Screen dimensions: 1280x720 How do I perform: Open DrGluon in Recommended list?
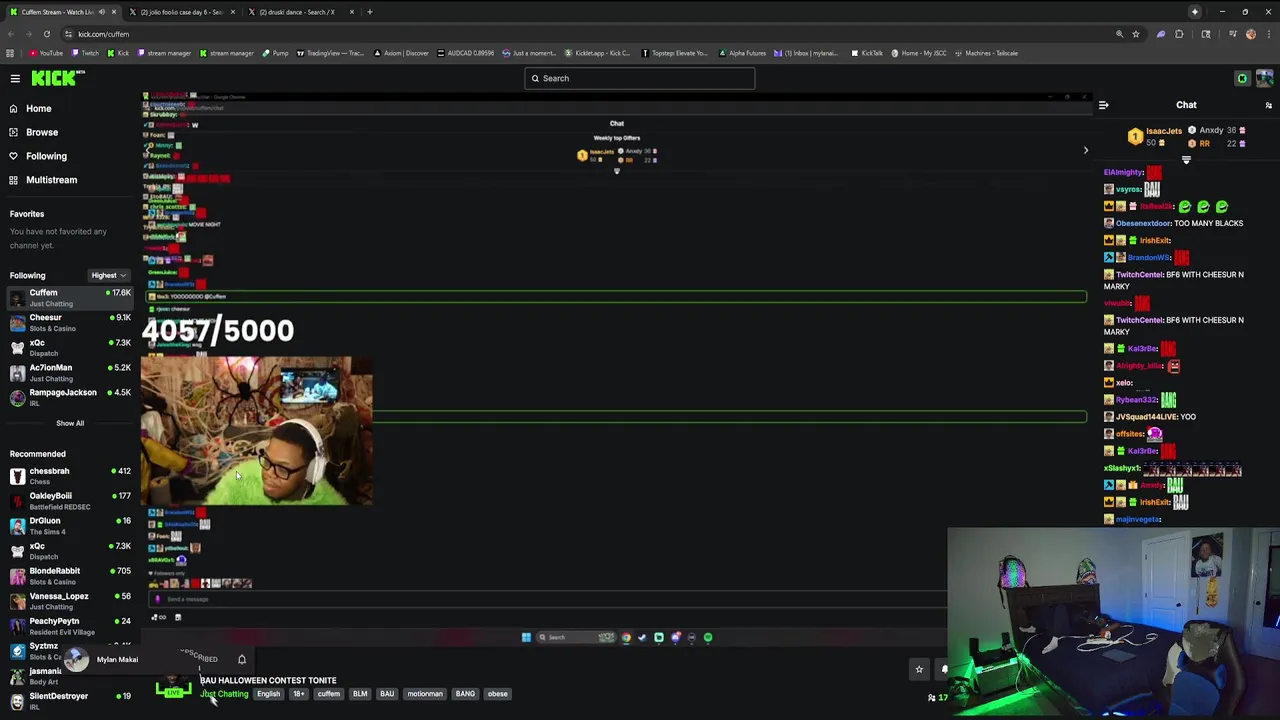70,526
